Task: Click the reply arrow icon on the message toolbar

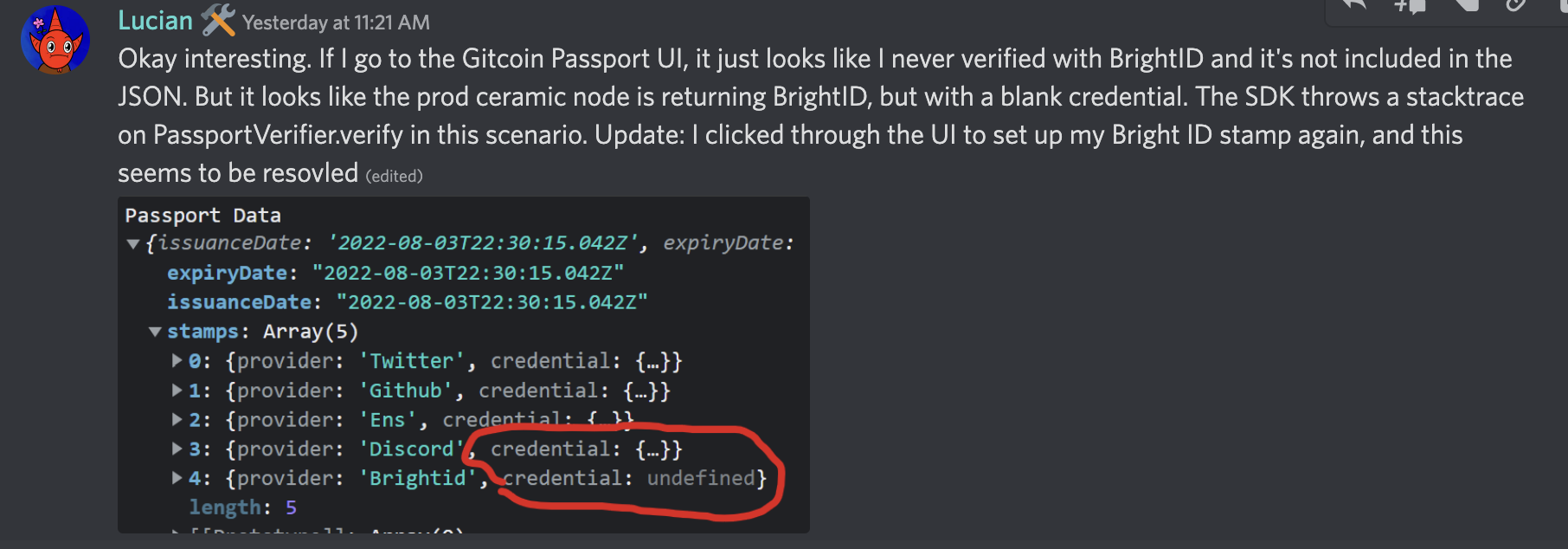Action: [x=1354, y=7]
